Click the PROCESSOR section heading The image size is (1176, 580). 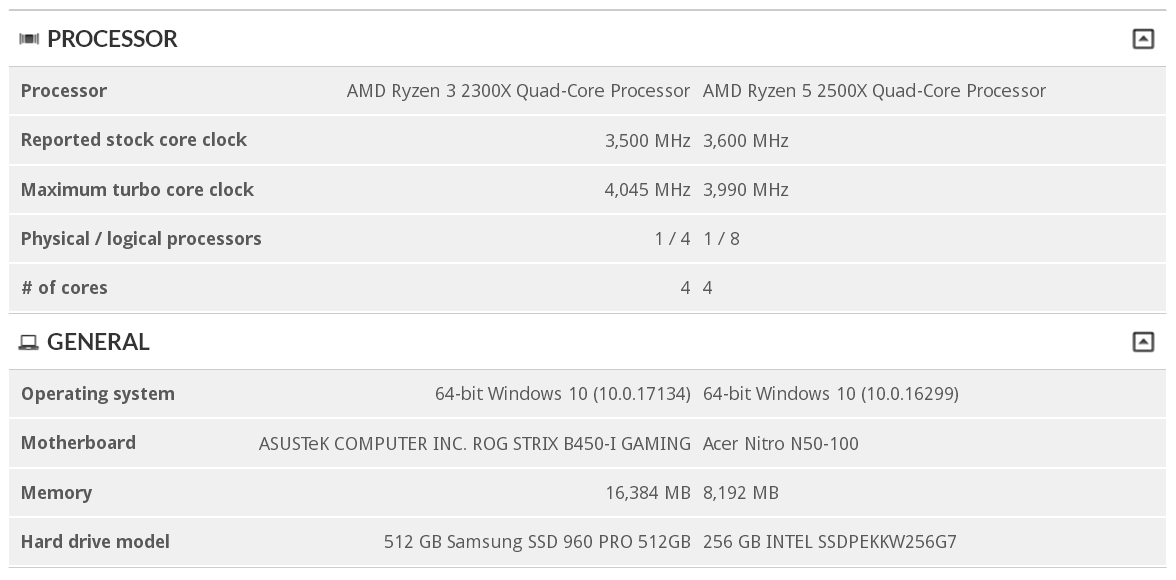pyautogui.click(x=112, y=39)
